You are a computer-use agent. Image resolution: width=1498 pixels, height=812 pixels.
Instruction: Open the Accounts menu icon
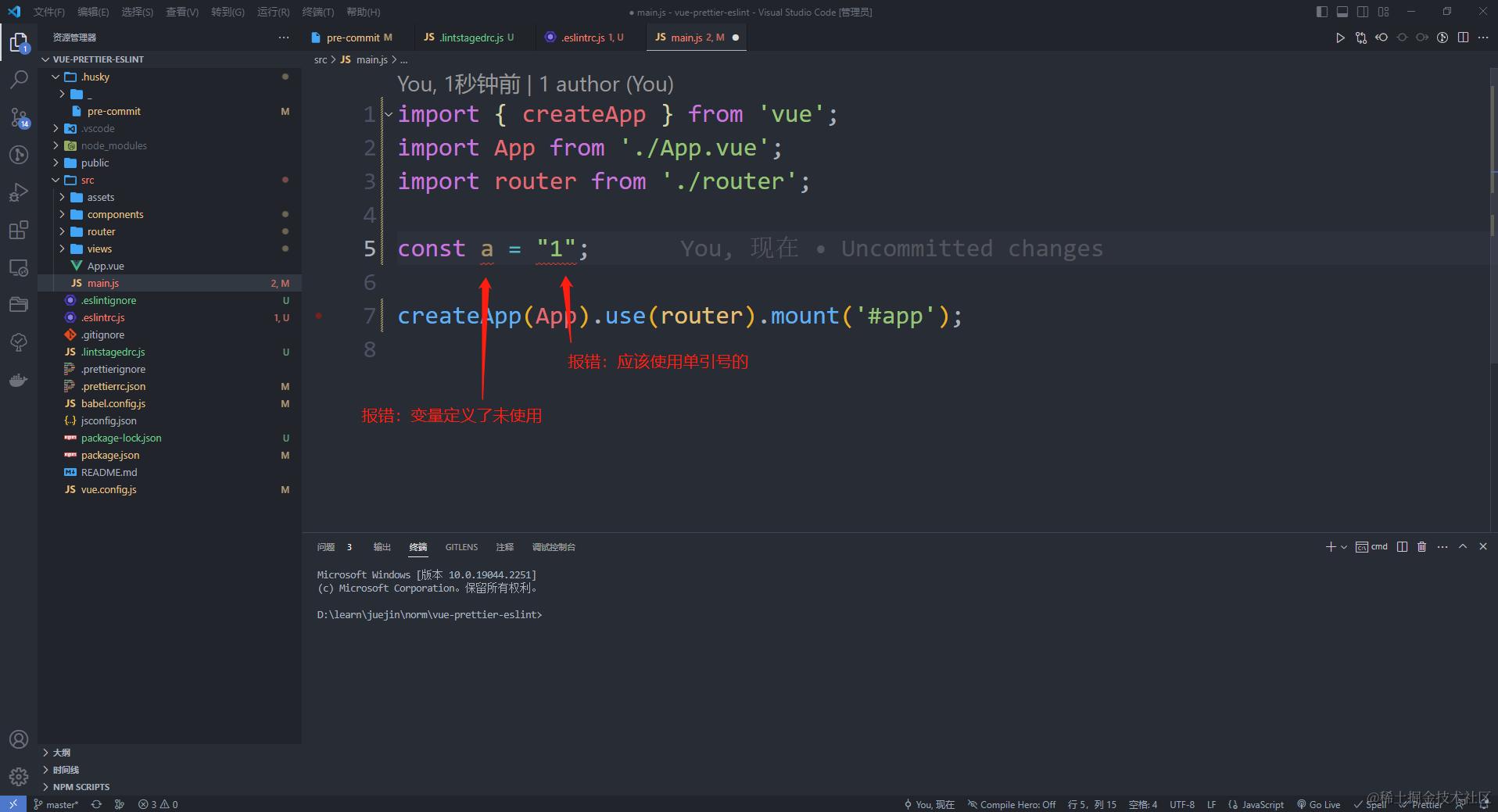(x=19, y=739)
